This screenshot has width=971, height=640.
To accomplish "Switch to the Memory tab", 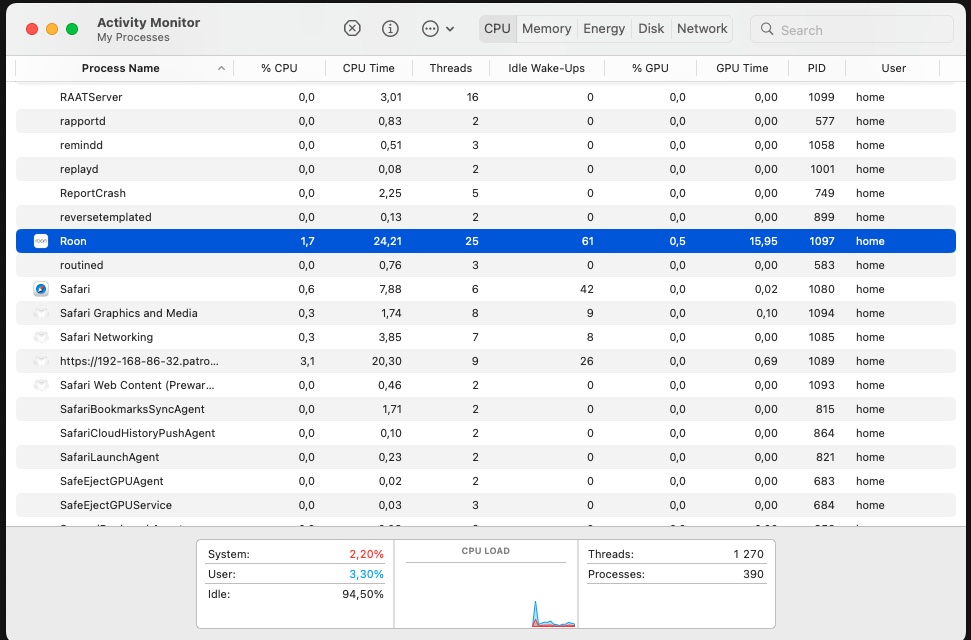I will [546, 28].
